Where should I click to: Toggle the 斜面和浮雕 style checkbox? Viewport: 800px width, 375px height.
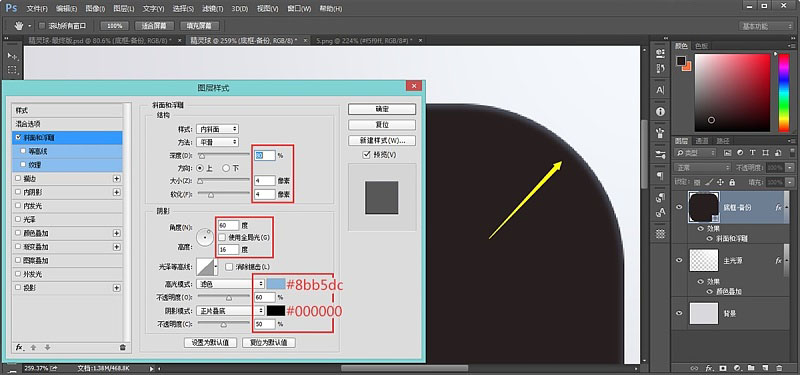(19, 138)
